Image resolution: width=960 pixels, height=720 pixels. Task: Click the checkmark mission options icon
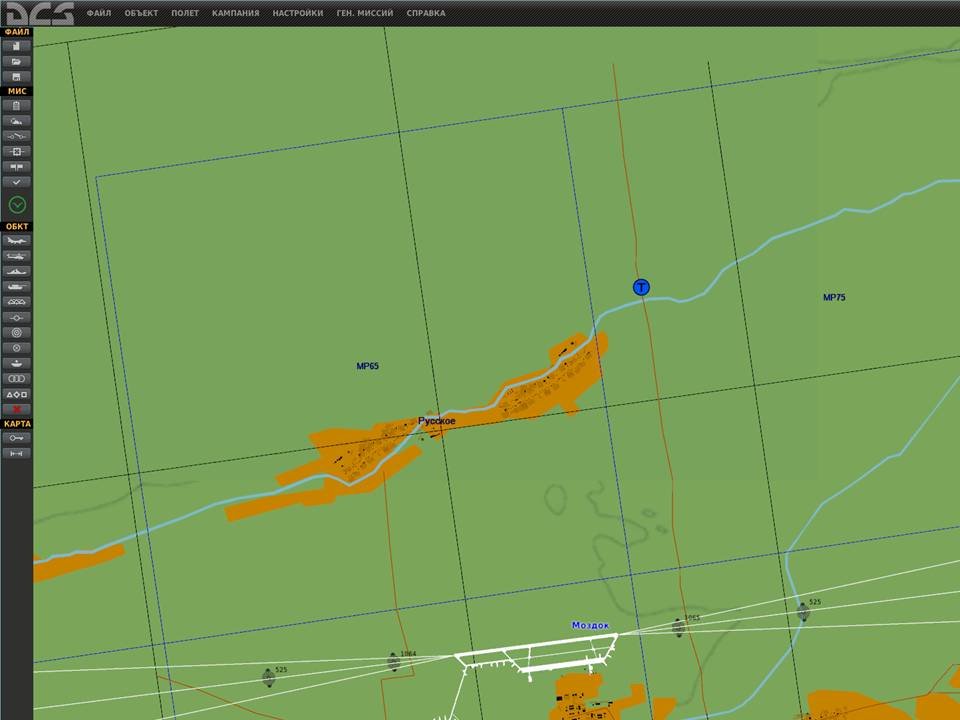[x=17, y=182]
